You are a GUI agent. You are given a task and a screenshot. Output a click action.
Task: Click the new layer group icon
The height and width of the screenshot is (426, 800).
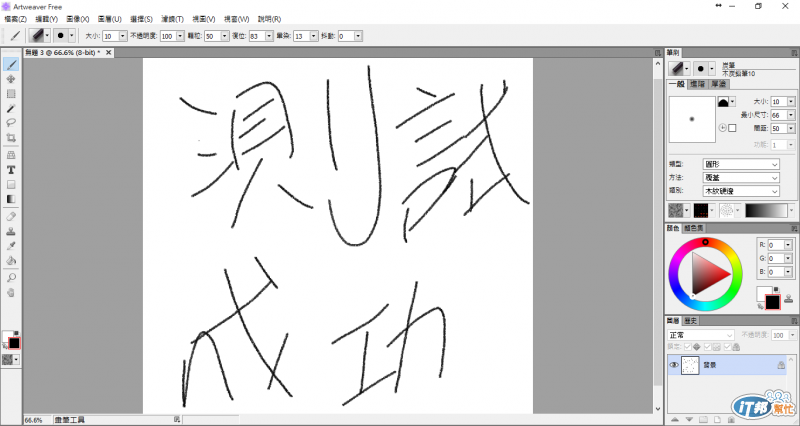point(703,419)
